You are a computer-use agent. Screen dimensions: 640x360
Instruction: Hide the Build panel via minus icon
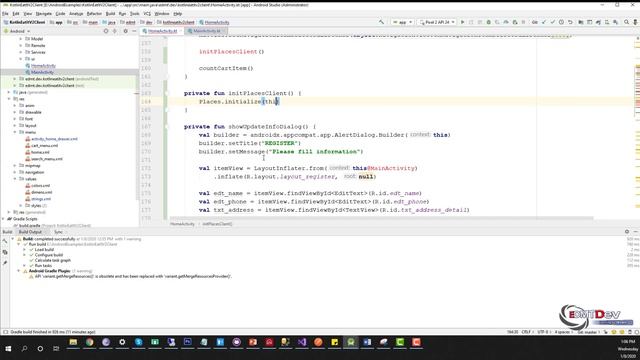(x=636, y=231)
